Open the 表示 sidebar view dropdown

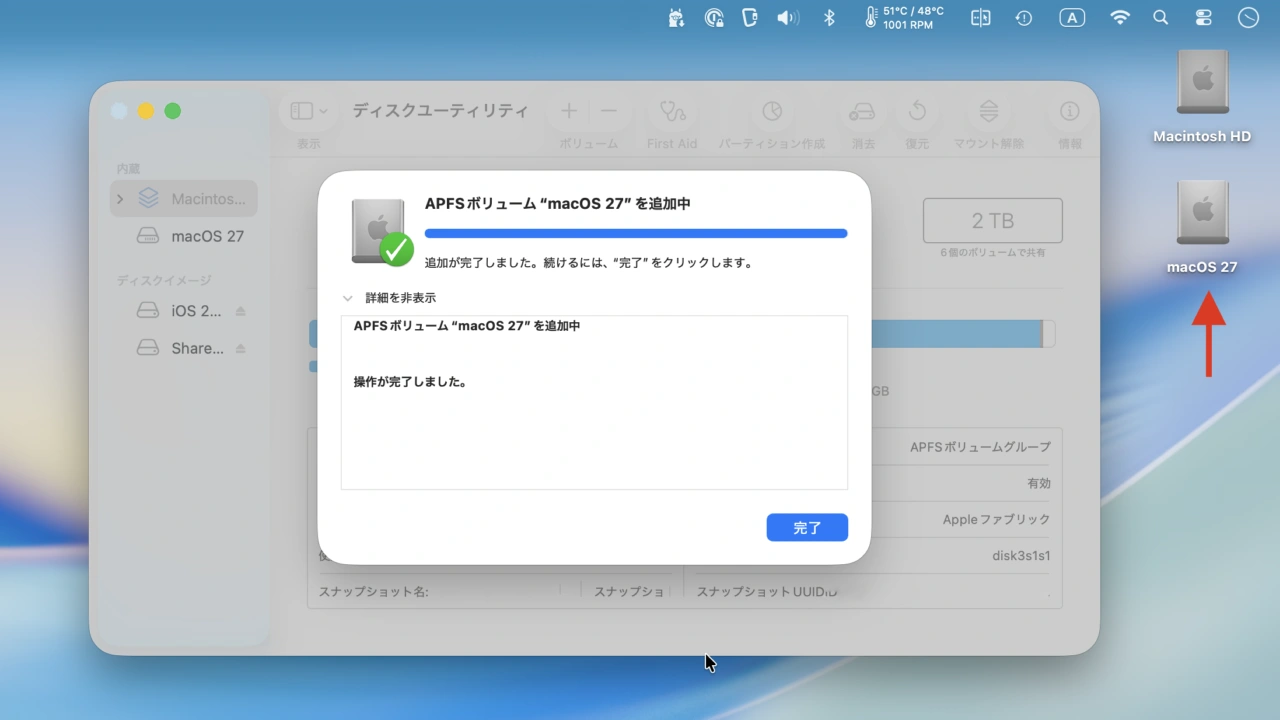pyautogui.click(x=309, y=111)
